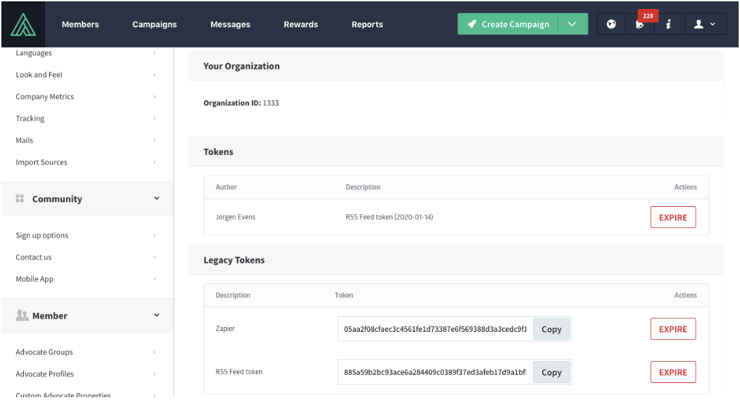The height and width of the screenshot is (400, 740).
Task: Click the info icon in header
Action: coord(668,24)
